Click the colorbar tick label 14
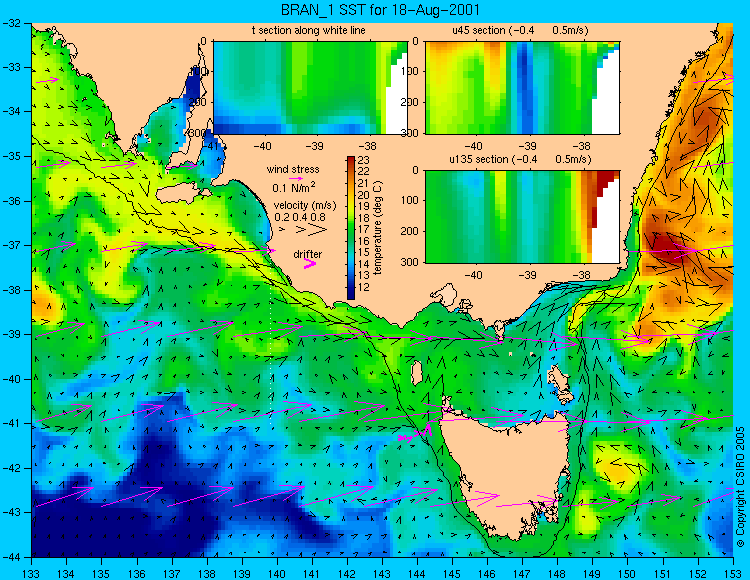Image resolution: width=750 pixels, height=580 pixels. pos(364,264)
